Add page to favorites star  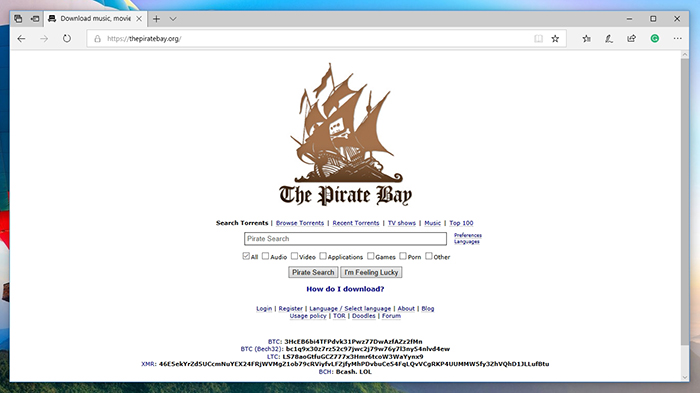pyautogui.click(x=555, y=39)
